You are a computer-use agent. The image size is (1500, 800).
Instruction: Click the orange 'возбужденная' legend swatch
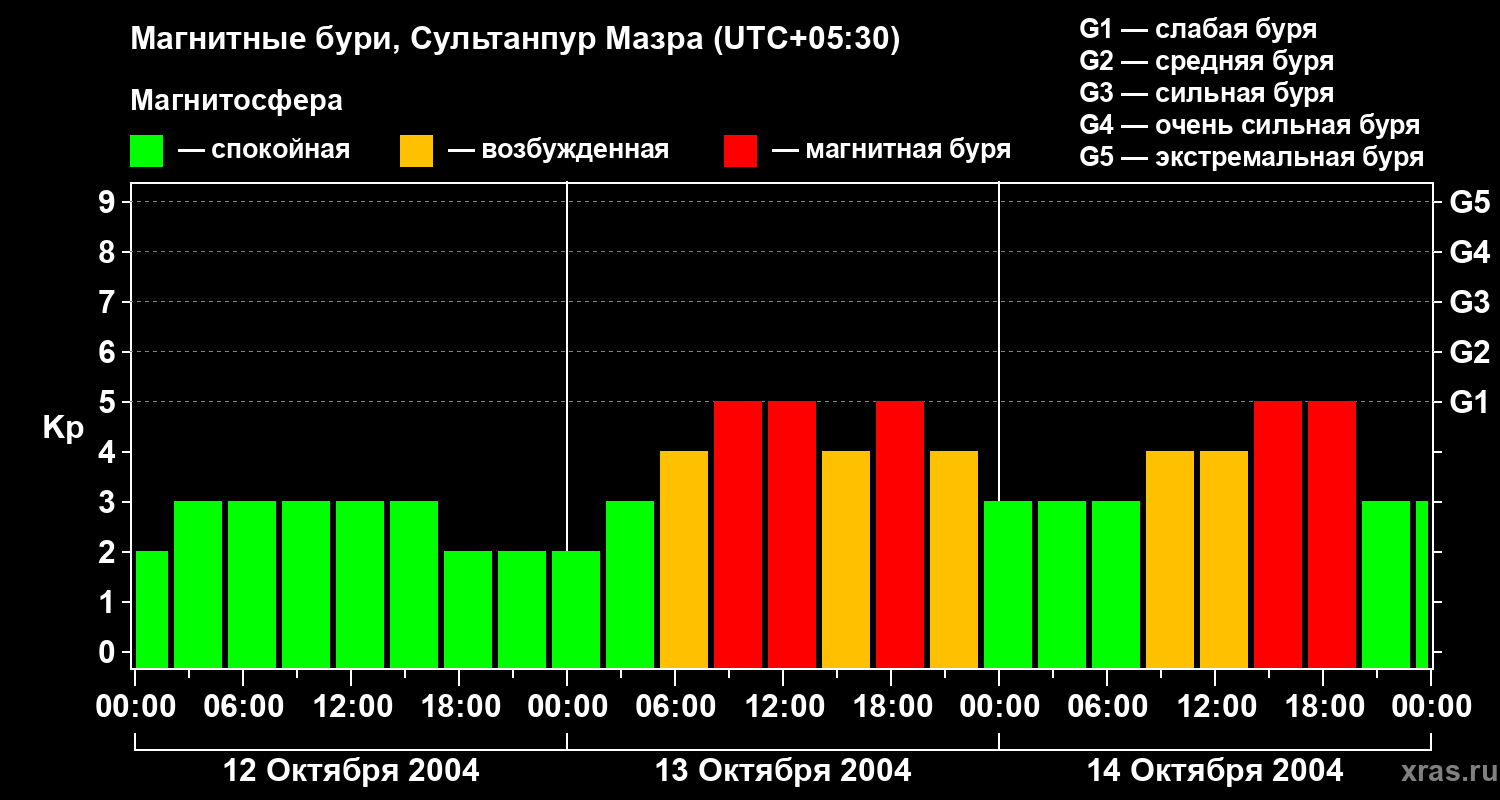pyautogui.click(x=416, y=151)
